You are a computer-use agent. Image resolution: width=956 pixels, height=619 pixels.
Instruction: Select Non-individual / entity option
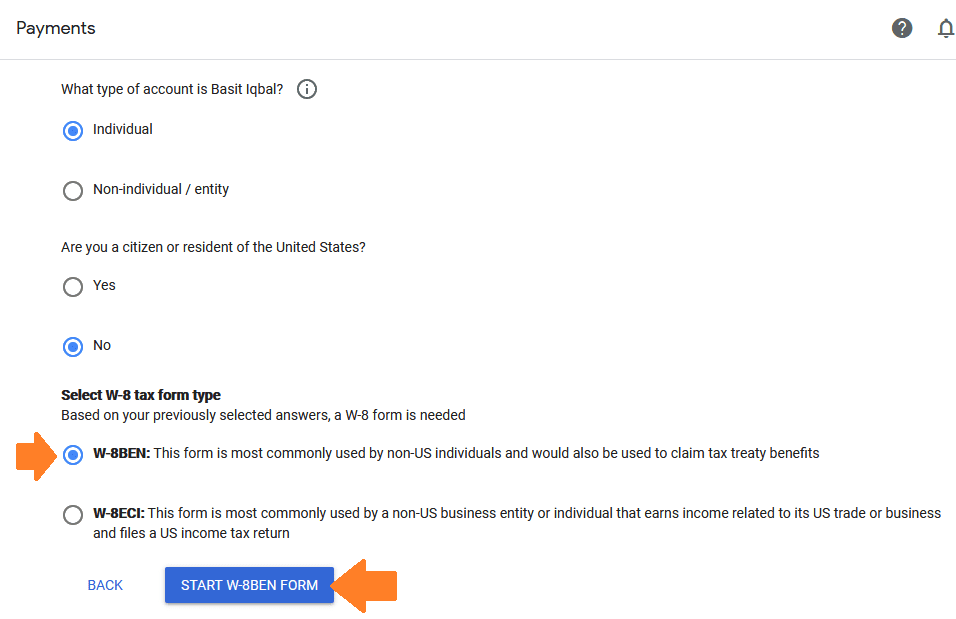coord(73,190)
